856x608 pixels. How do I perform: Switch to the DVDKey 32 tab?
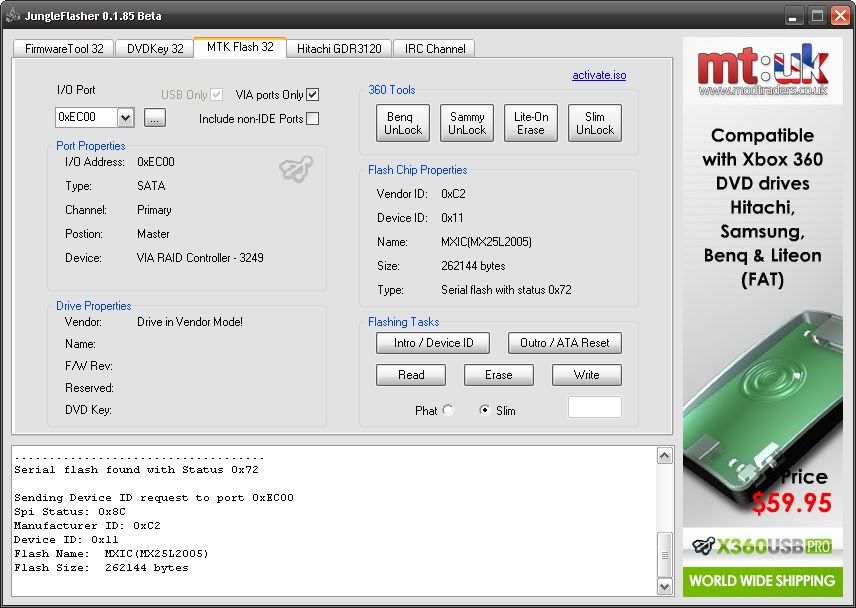155,49
